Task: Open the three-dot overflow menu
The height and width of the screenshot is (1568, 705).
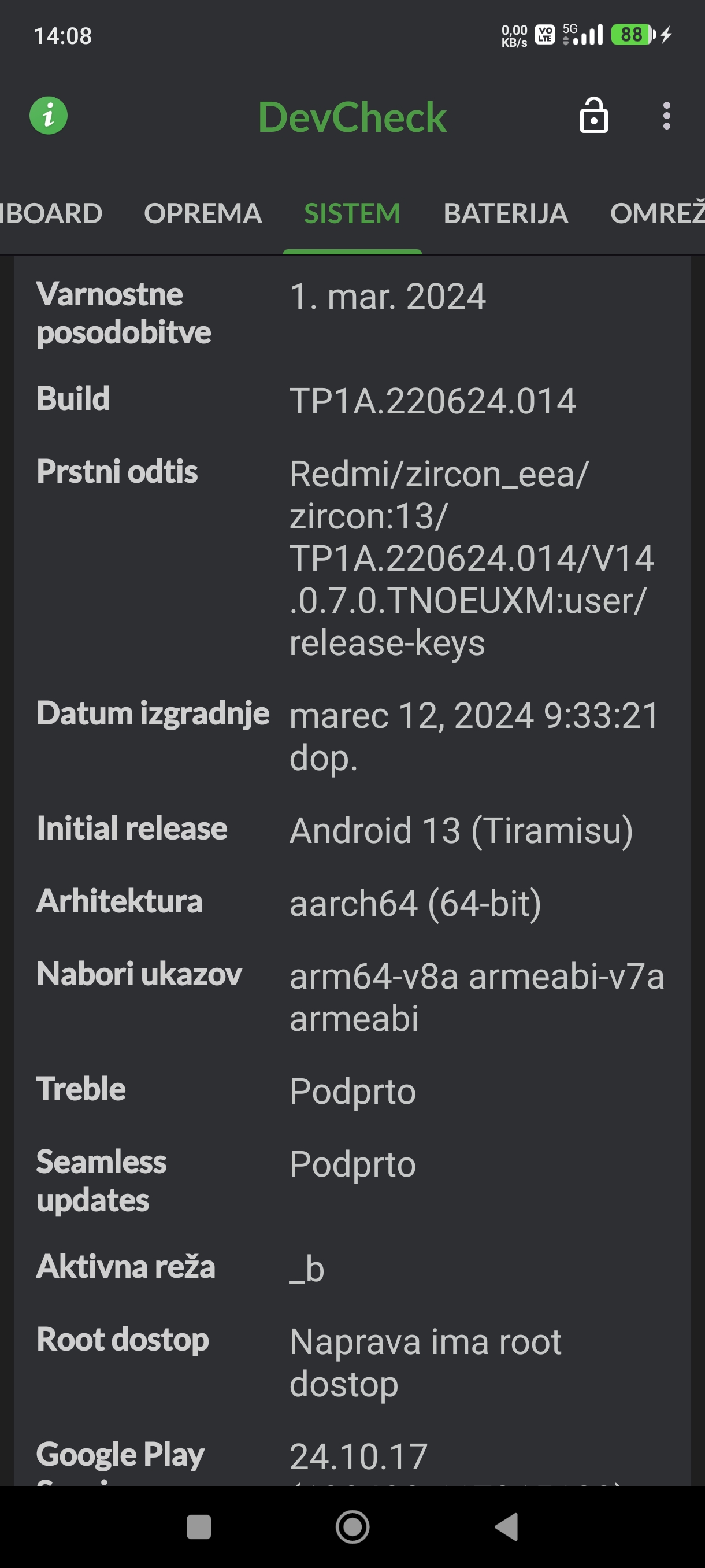Action: (x=667, y=116)
